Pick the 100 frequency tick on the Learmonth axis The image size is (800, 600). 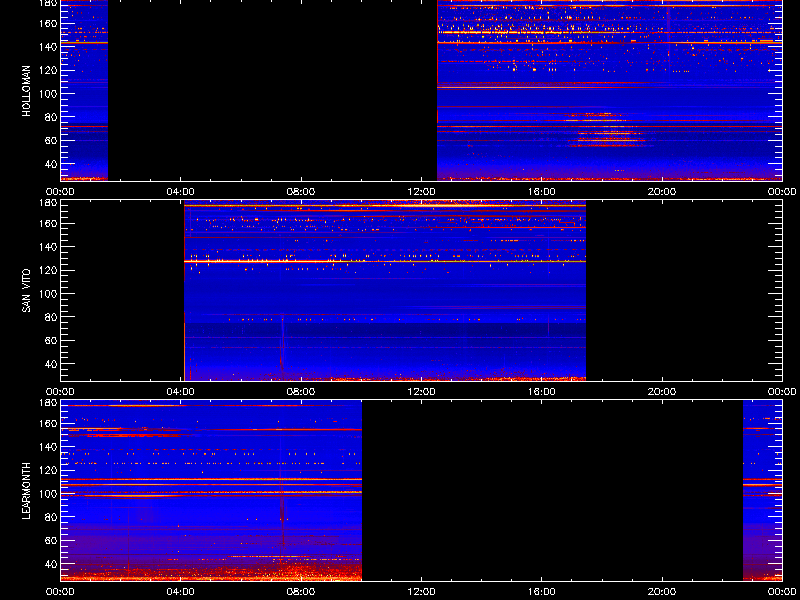[x=49, y=494]
